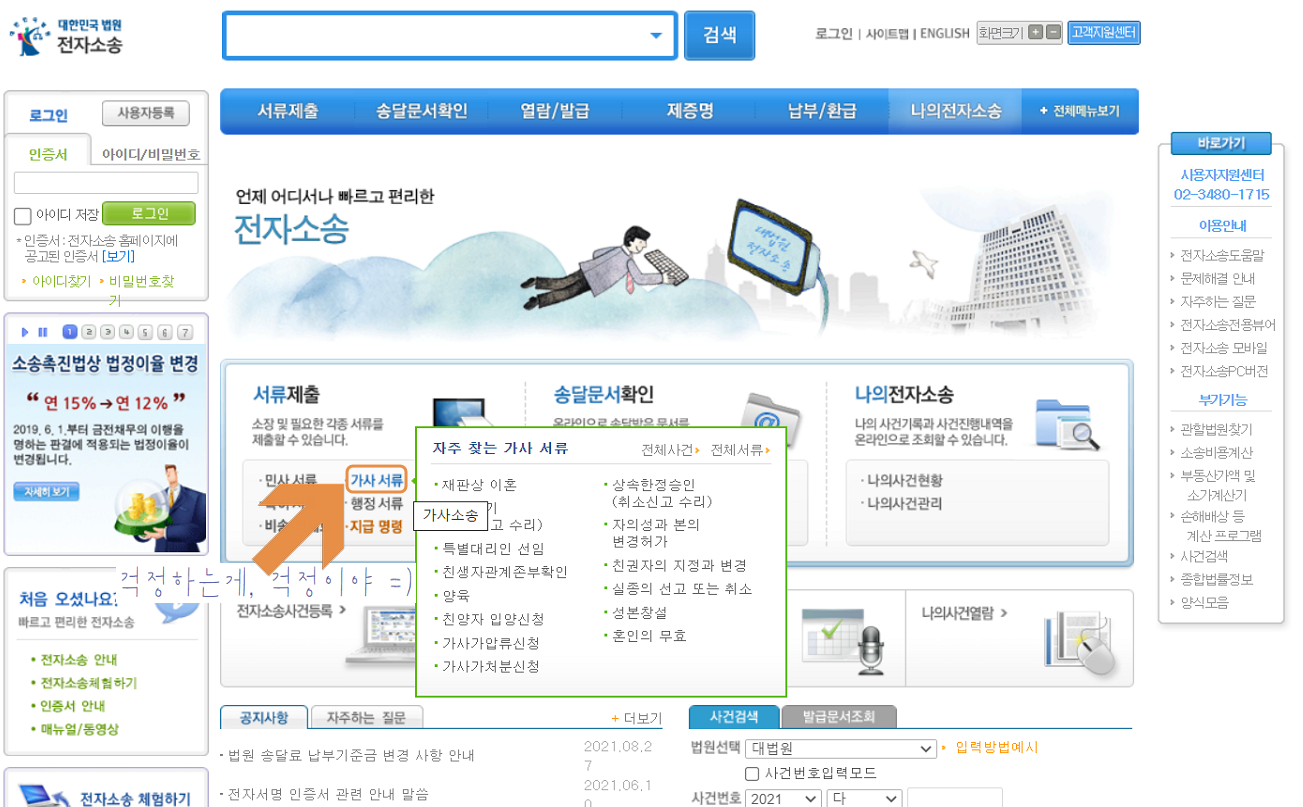
Task: Switch to the 인증서 login tab
Action: click(x=48, y=155)
